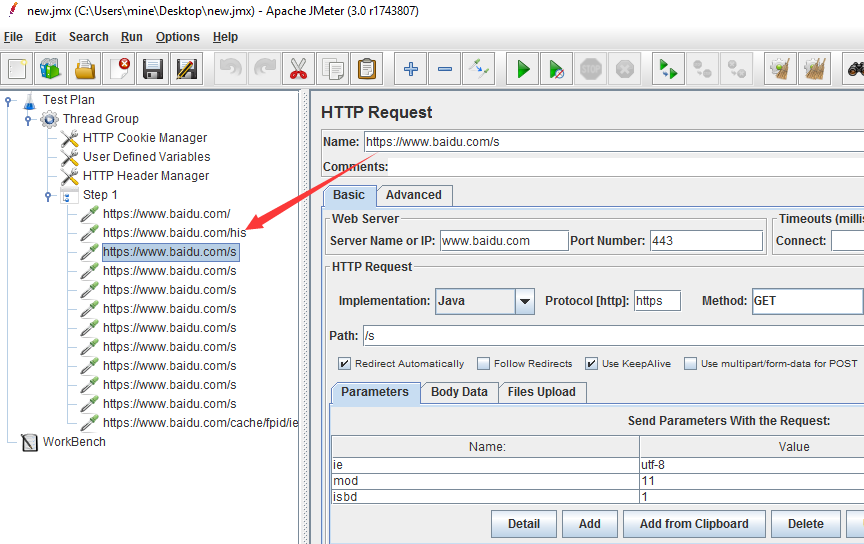Enable the Follow Redirects checkbox
The height and width of the screenshot is (544, 864).
[483, 363]
